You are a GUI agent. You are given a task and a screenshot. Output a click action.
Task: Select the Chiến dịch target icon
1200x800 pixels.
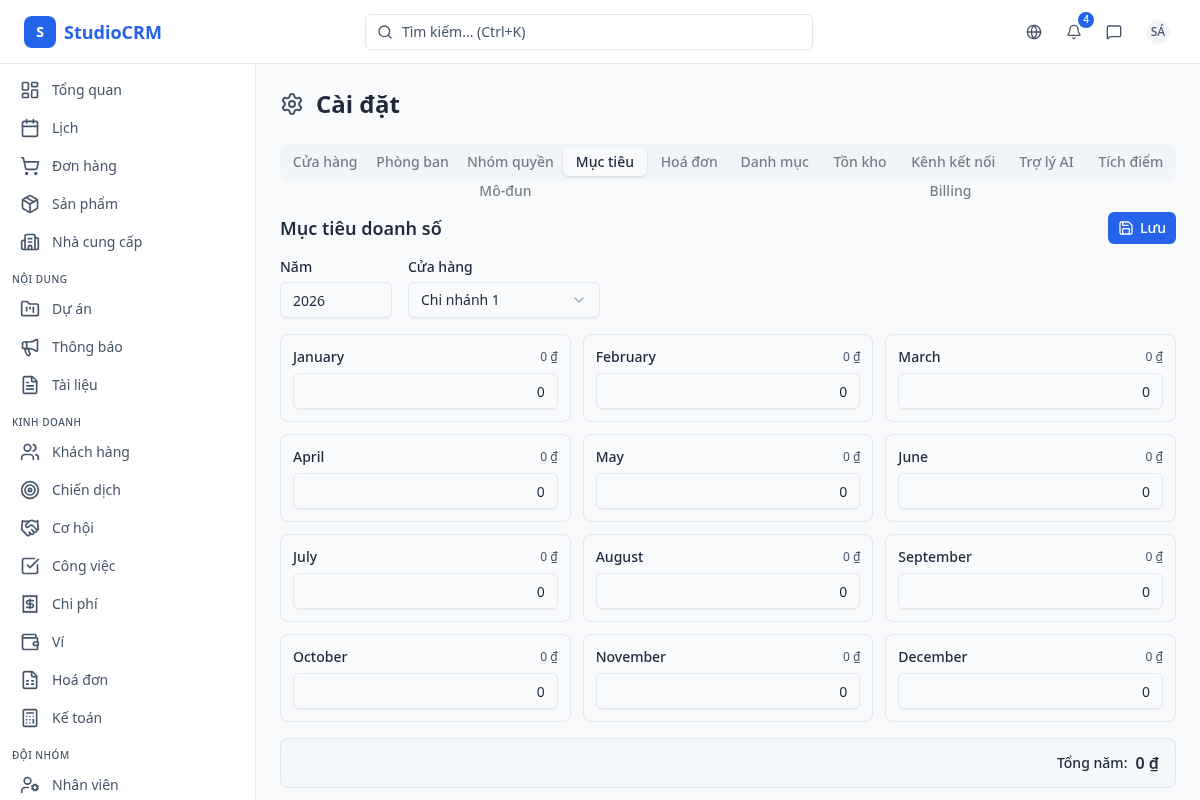[x=30, y=490]
